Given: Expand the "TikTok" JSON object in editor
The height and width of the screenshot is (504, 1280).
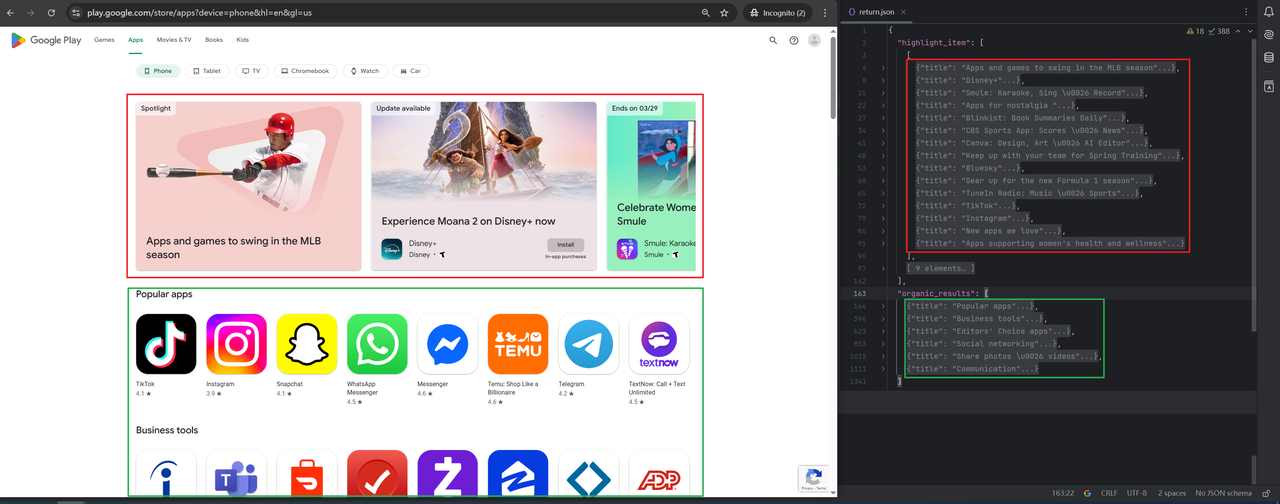Looking at the screenshot, I should (x=883, y=205).
